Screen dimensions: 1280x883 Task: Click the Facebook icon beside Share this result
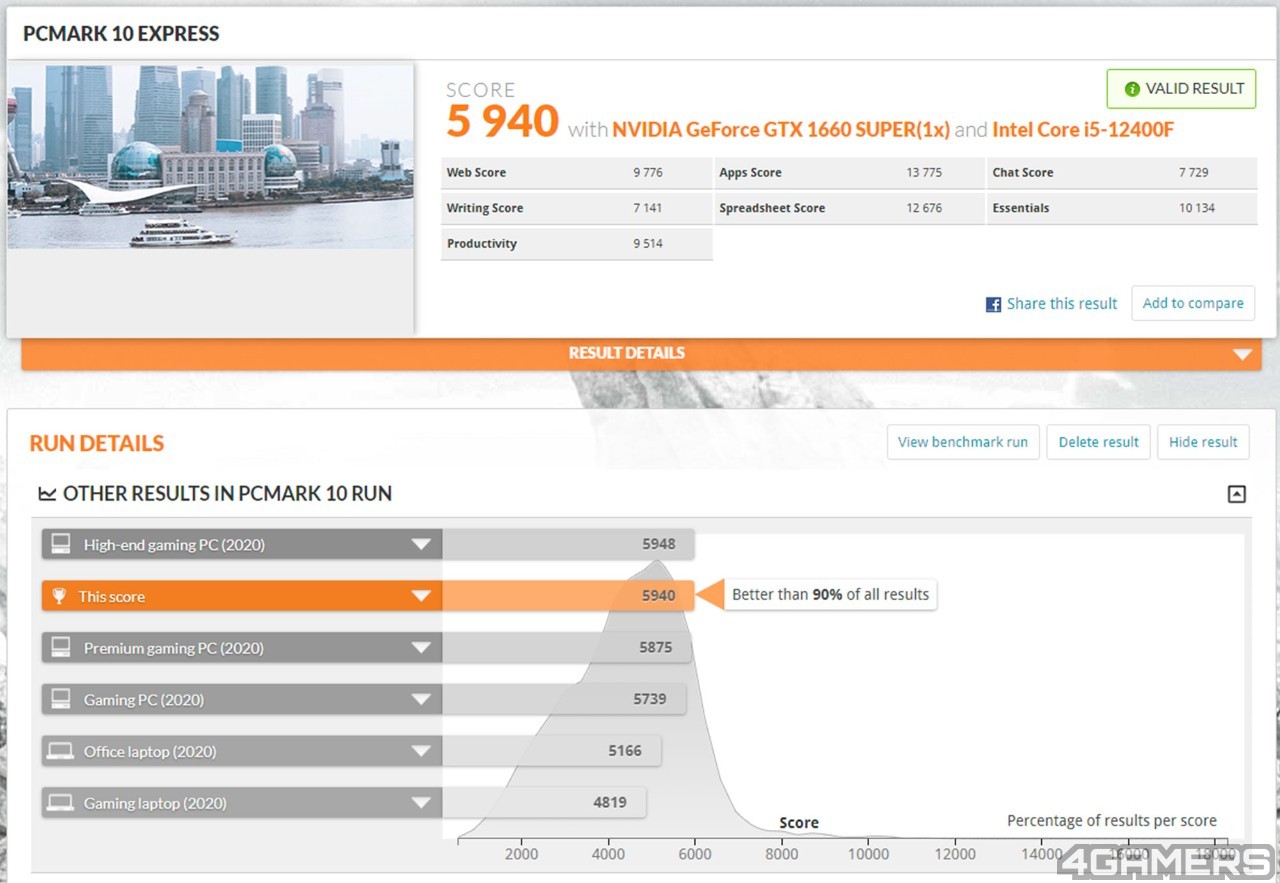(994, 304)
